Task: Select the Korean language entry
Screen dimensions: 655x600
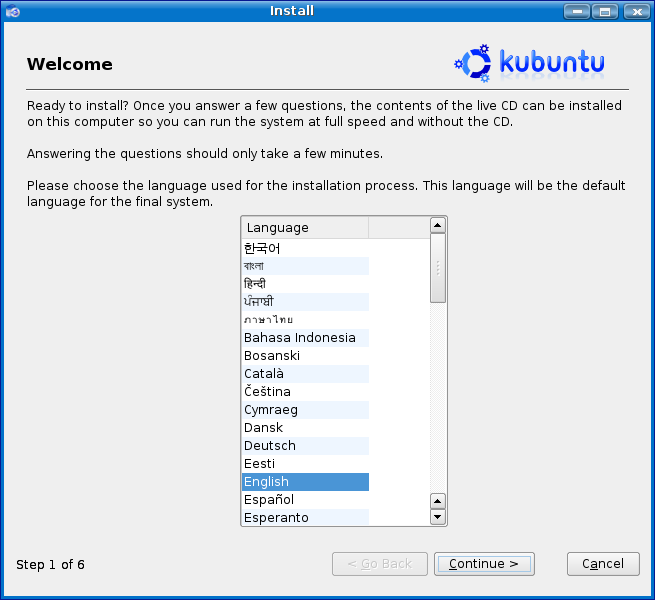Action: 262,248
